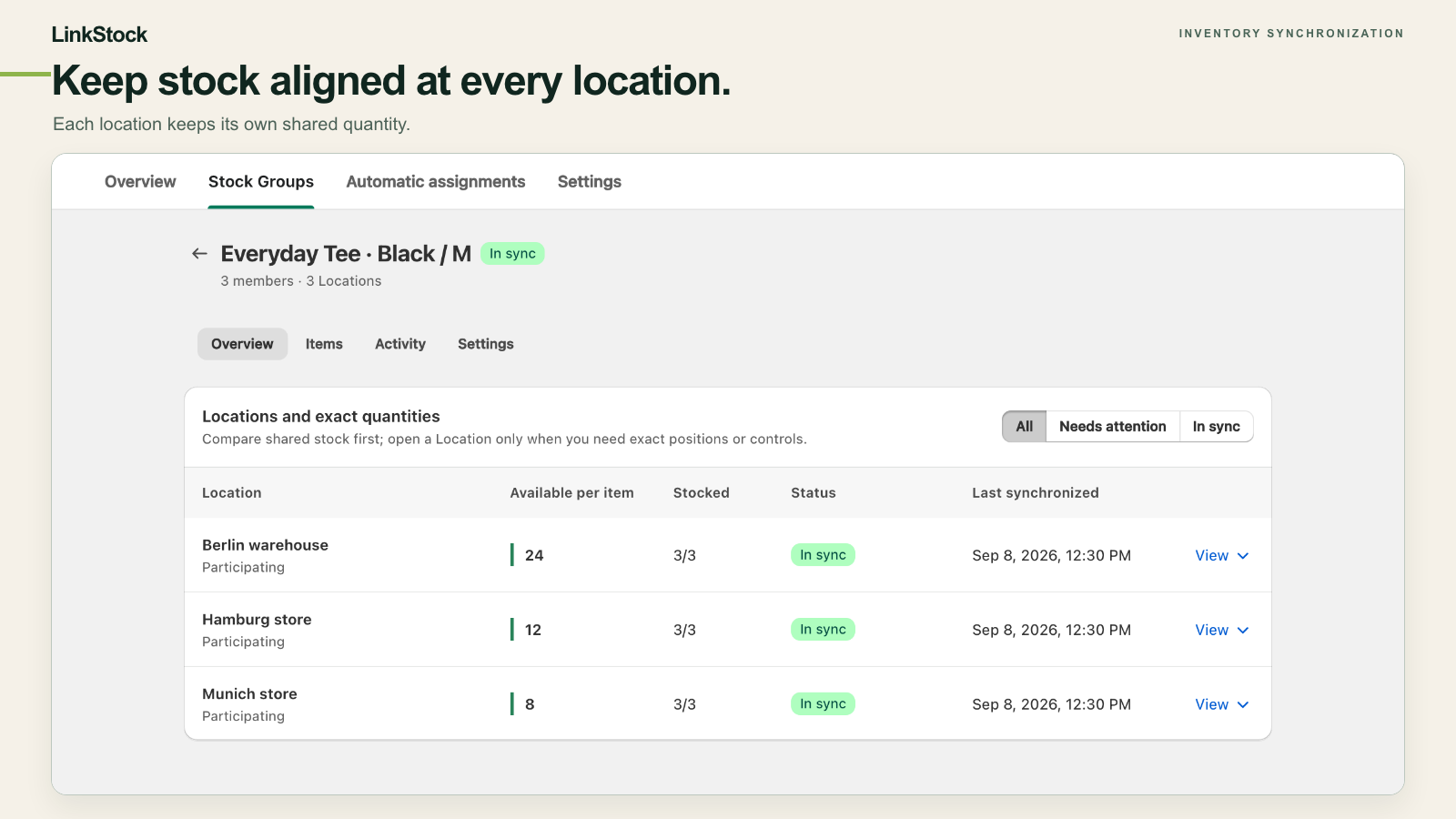
Task: Select the Overview pill sub-tab
Action: click(x=242, y=344)
